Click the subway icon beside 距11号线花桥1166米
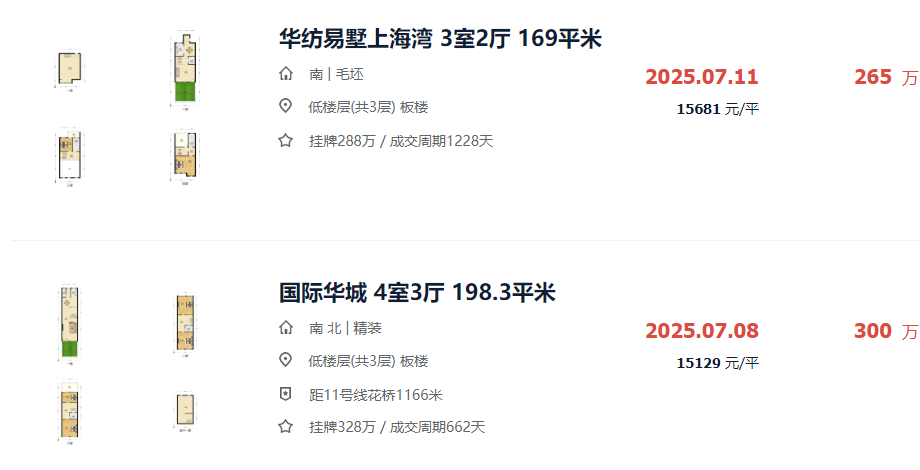Viewport: 920px width, 470px height. (286, 394)
